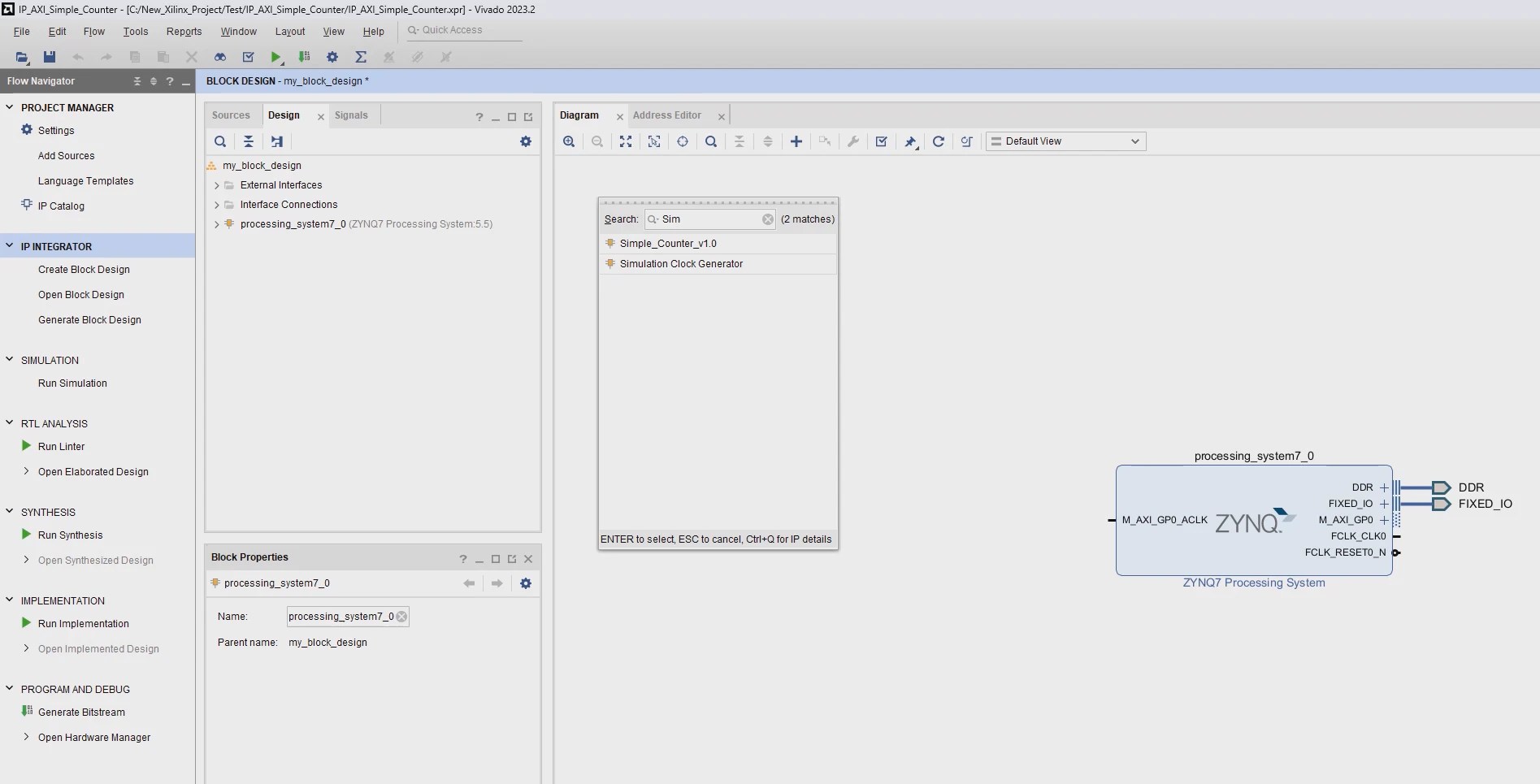Expand Open Elaborated Design
This screenshot has width=1540, height=784.
[27, 471]
